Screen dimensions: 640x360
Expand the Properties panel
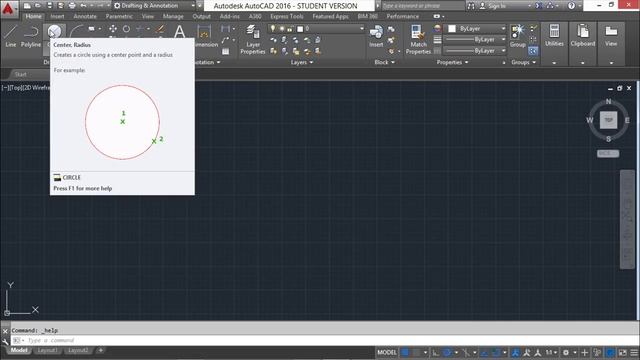452,62
